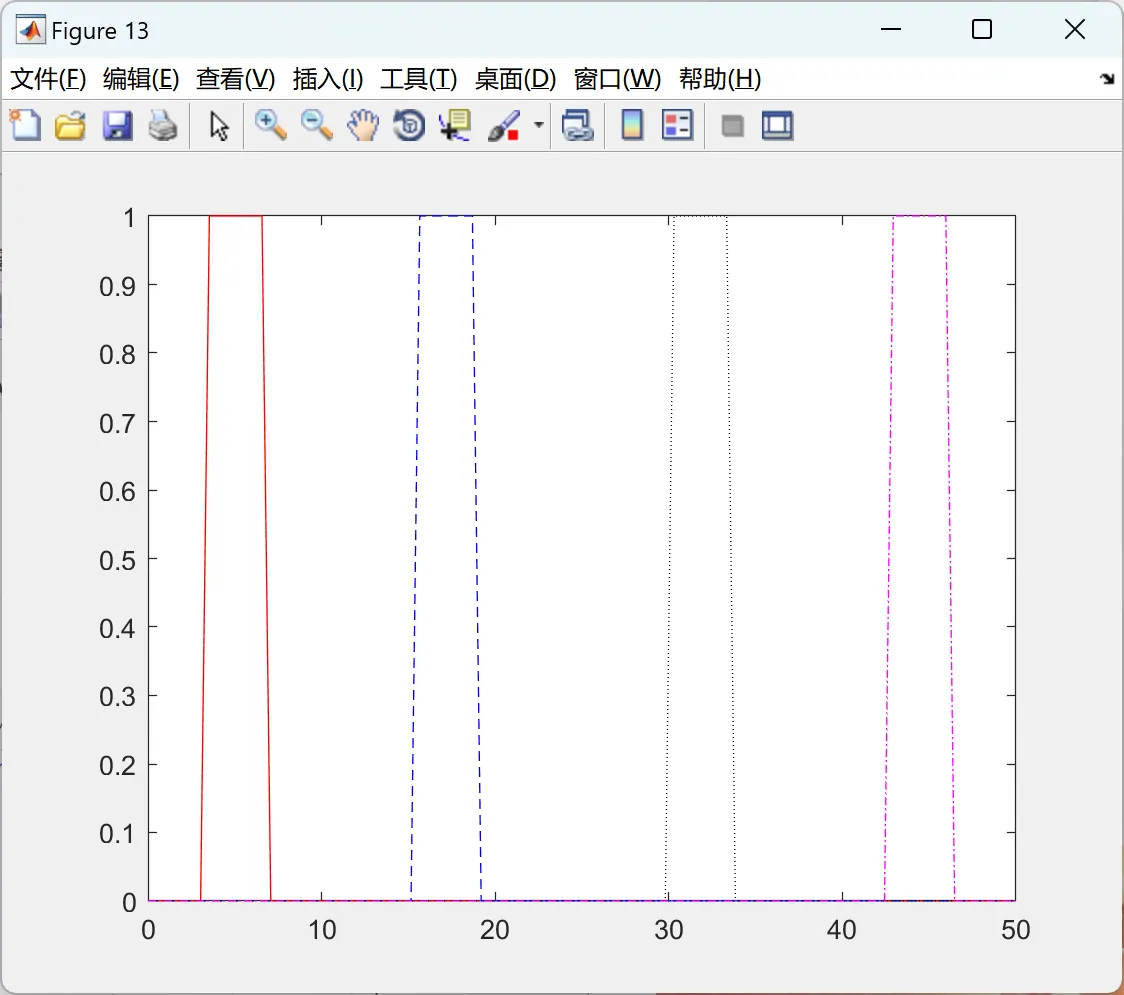1124x995 pixels.
Task: Activate the Zoom In magnifier tool
Action: click(x=270, y=125)
